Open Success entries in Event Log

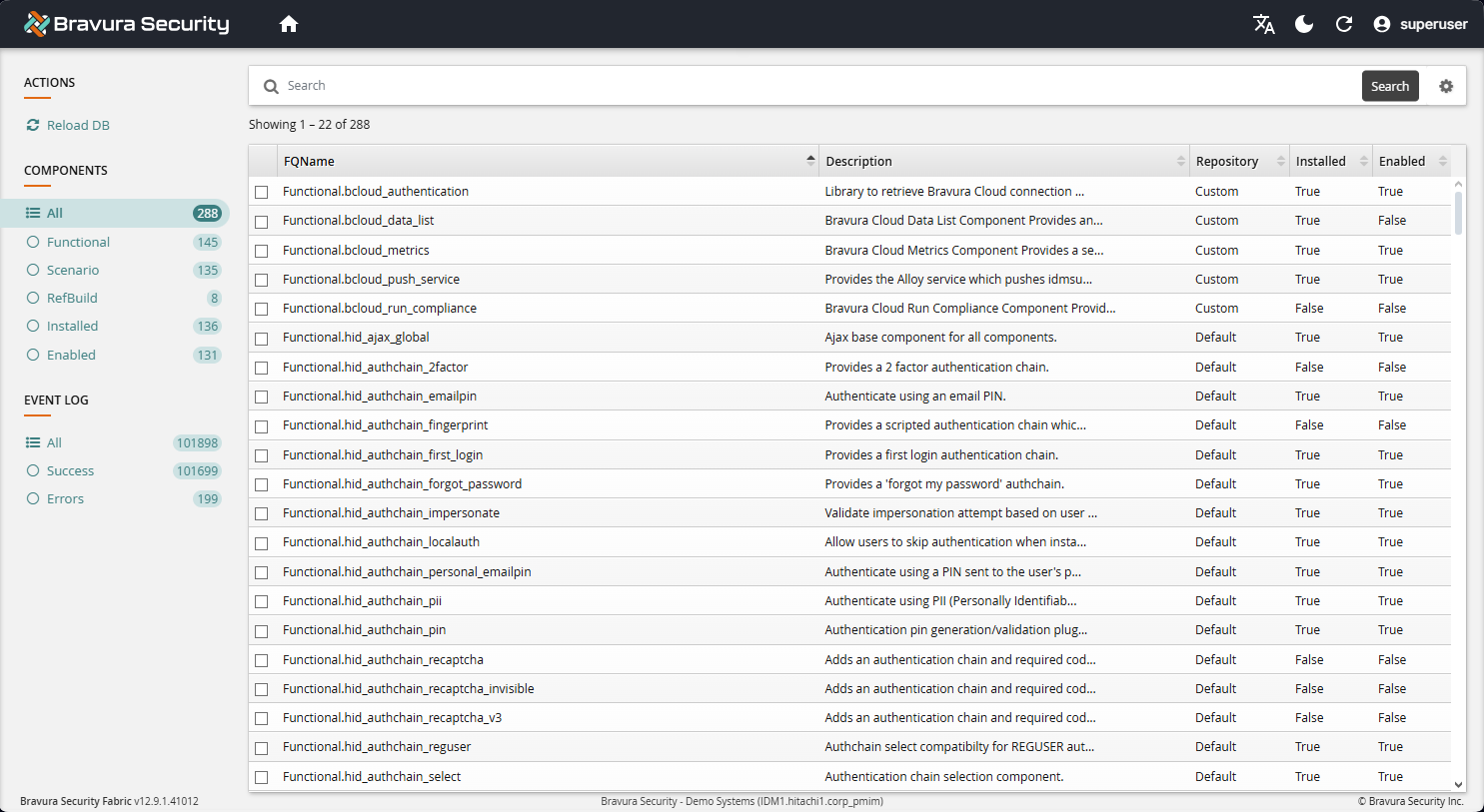70,470
